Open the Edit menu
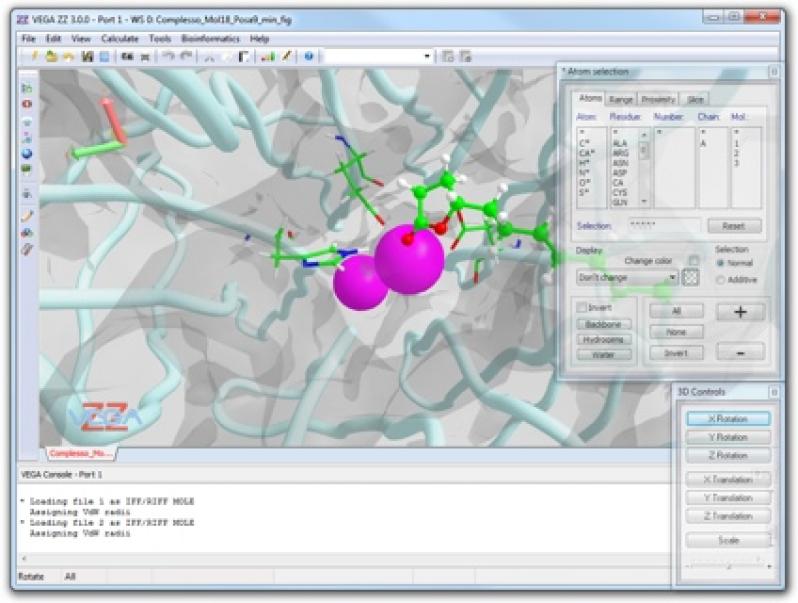 53,39
